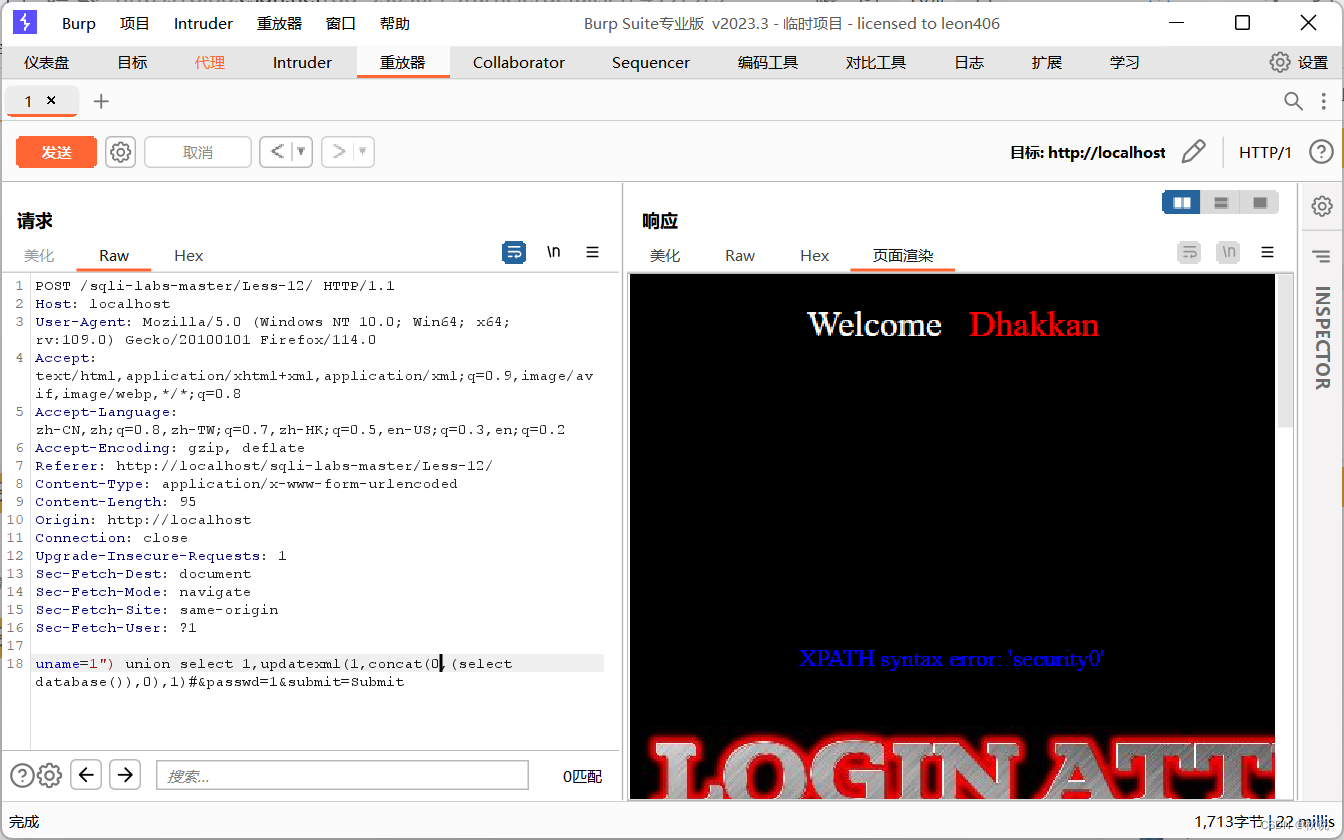Click XPATH syntax error text in response
This screenshot has width=1344, height=840.
(x=952, y=658)
